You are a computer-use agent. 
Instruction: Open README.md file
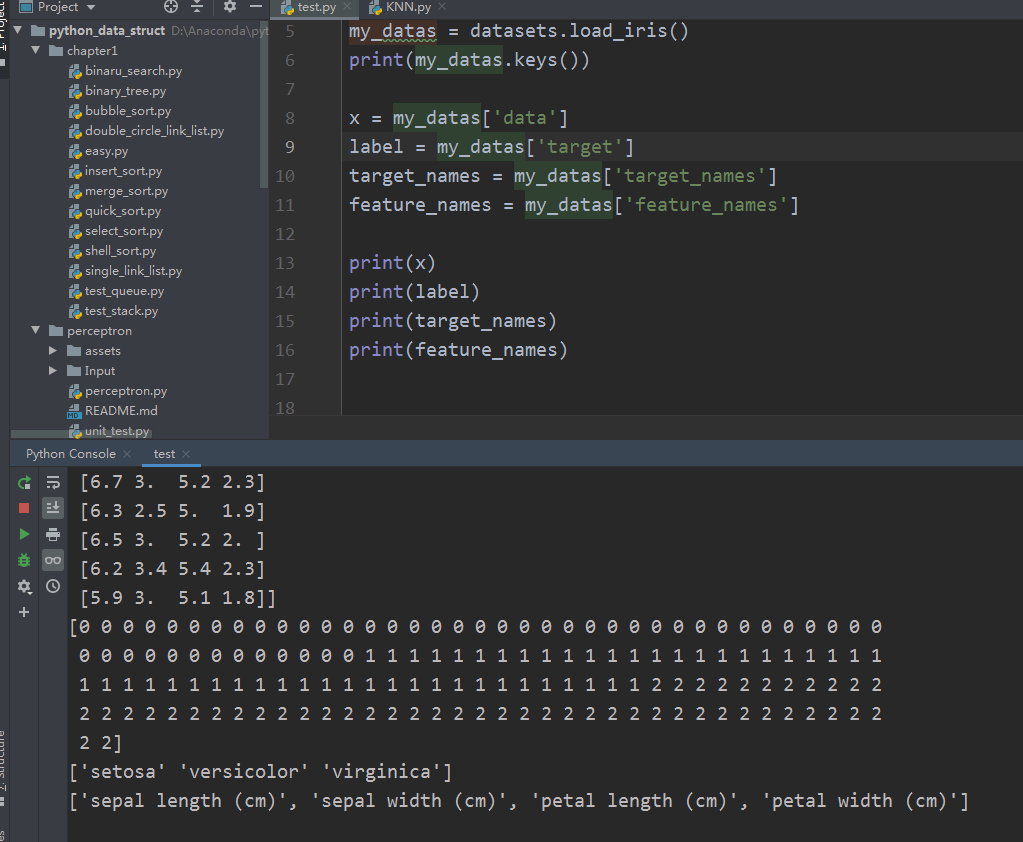pos(121,411)
